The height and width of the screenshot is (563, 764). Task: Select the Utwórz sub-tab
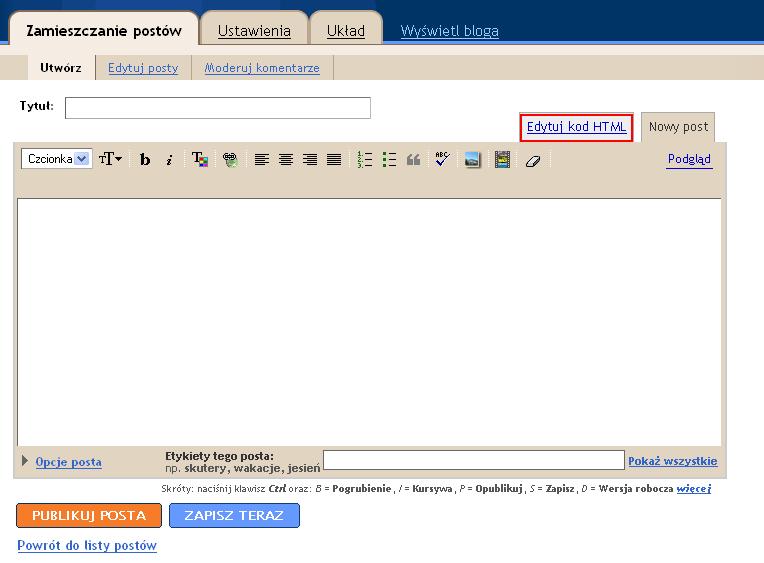pyautogui.click(x=61, y=68)
